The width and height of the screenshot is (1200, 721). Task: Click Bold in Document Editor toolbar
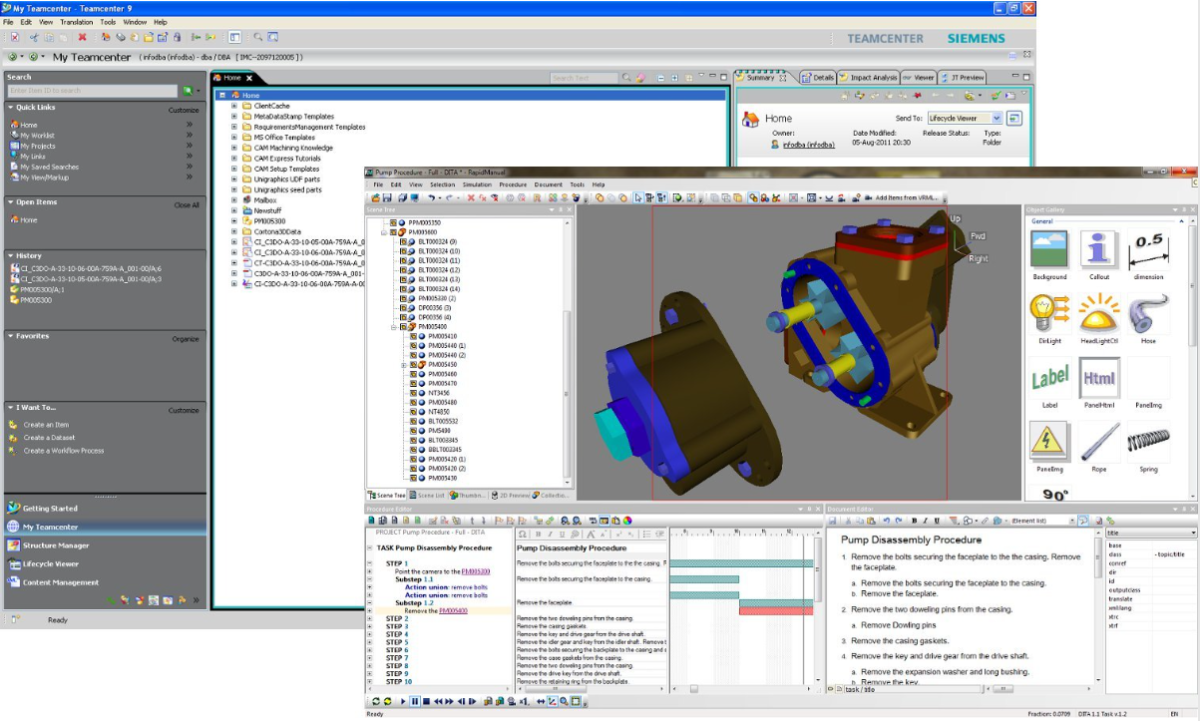913,520
